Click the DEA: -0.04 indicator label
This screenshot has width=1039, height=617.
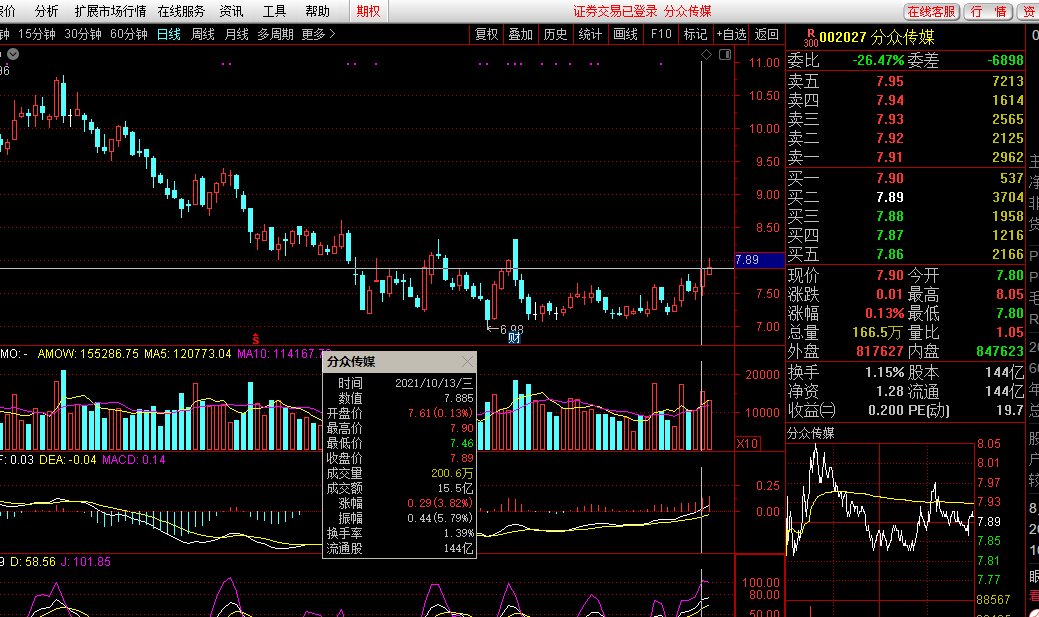[68, 460]
